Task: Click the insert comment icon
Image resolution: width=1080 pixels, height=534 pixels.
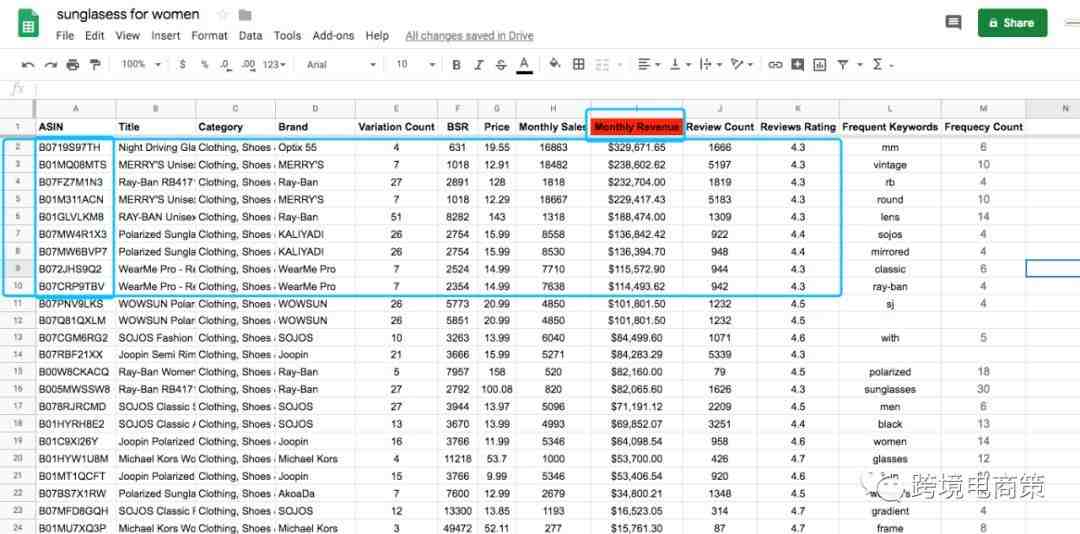Action: click(x=798, y=65)
